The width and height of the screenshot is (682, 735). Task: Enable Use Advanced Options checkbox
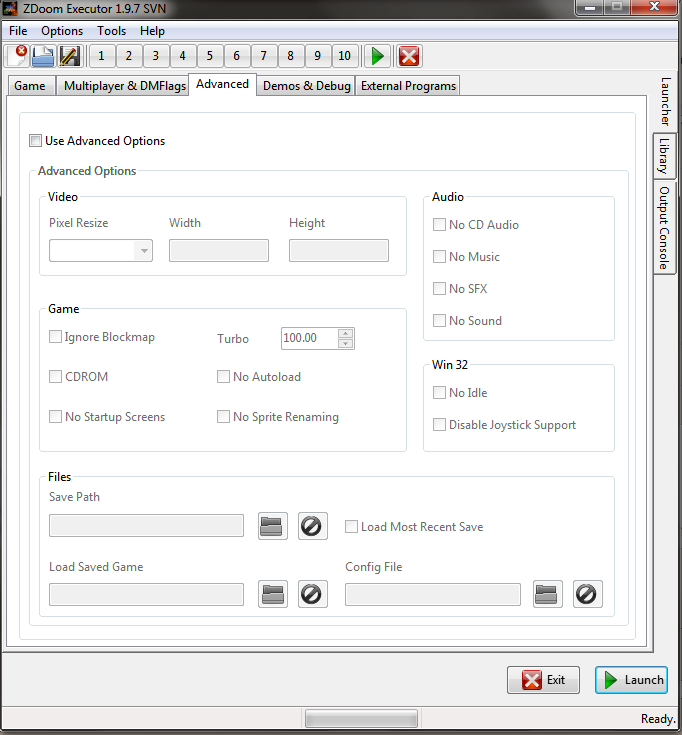coord(35,141)
